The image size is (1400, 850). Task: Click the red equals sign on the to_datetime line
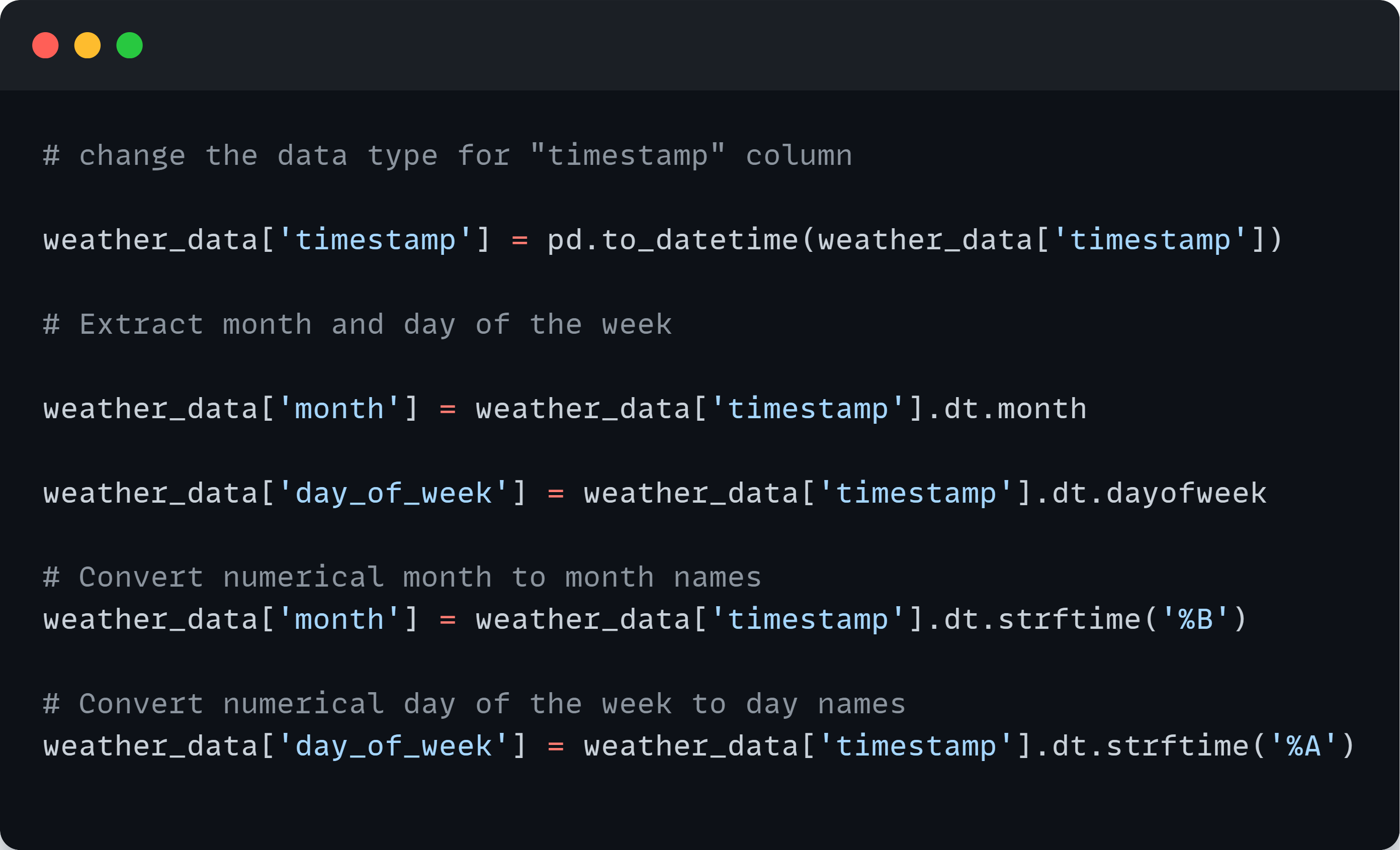pyautogui.click(x=520, y=240)
